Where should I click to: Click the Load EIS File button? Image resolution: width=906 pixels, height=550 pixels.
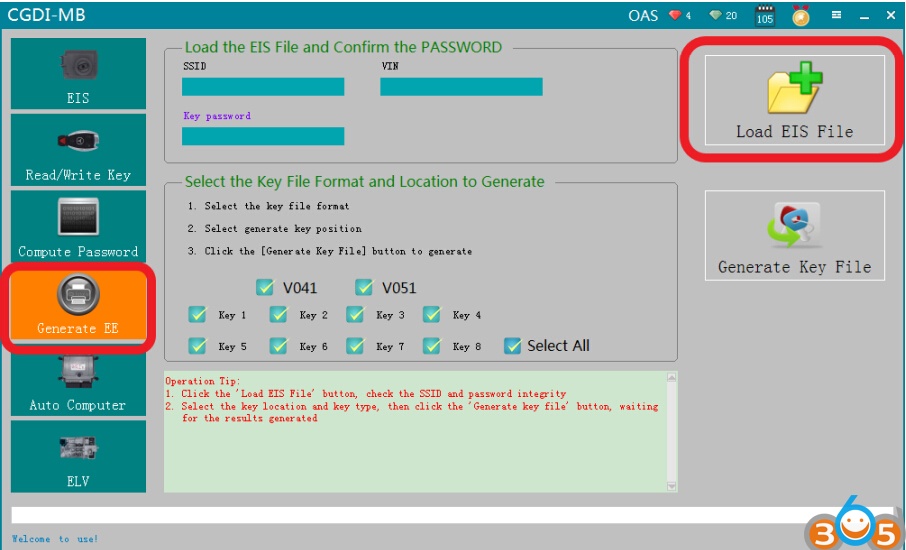[x=794, y=100]
